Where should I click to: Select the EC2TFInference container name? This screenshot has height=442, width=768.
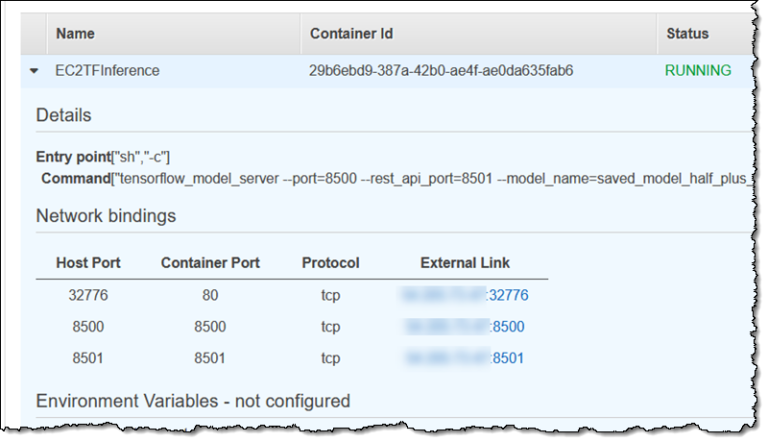click(107, 71)
